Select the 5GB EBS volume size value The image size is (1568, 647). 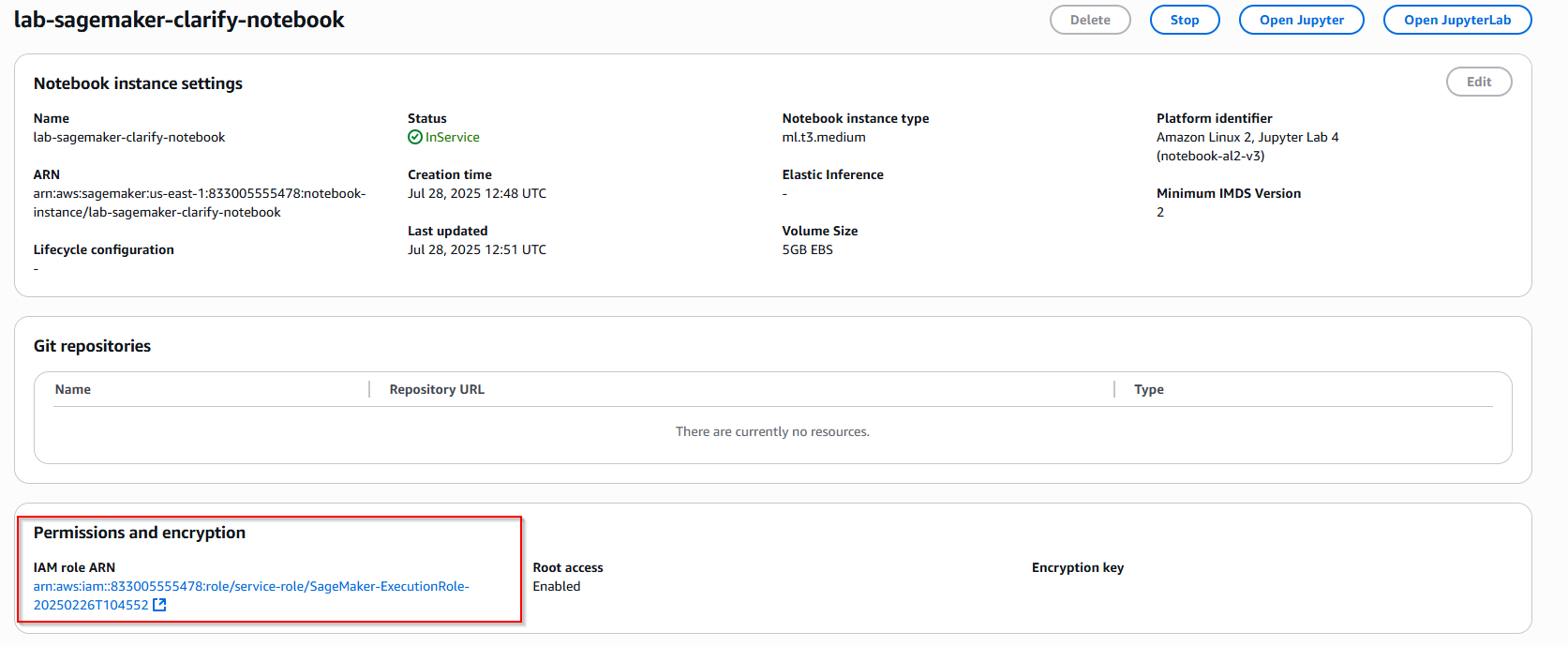(x=808, y=249)
